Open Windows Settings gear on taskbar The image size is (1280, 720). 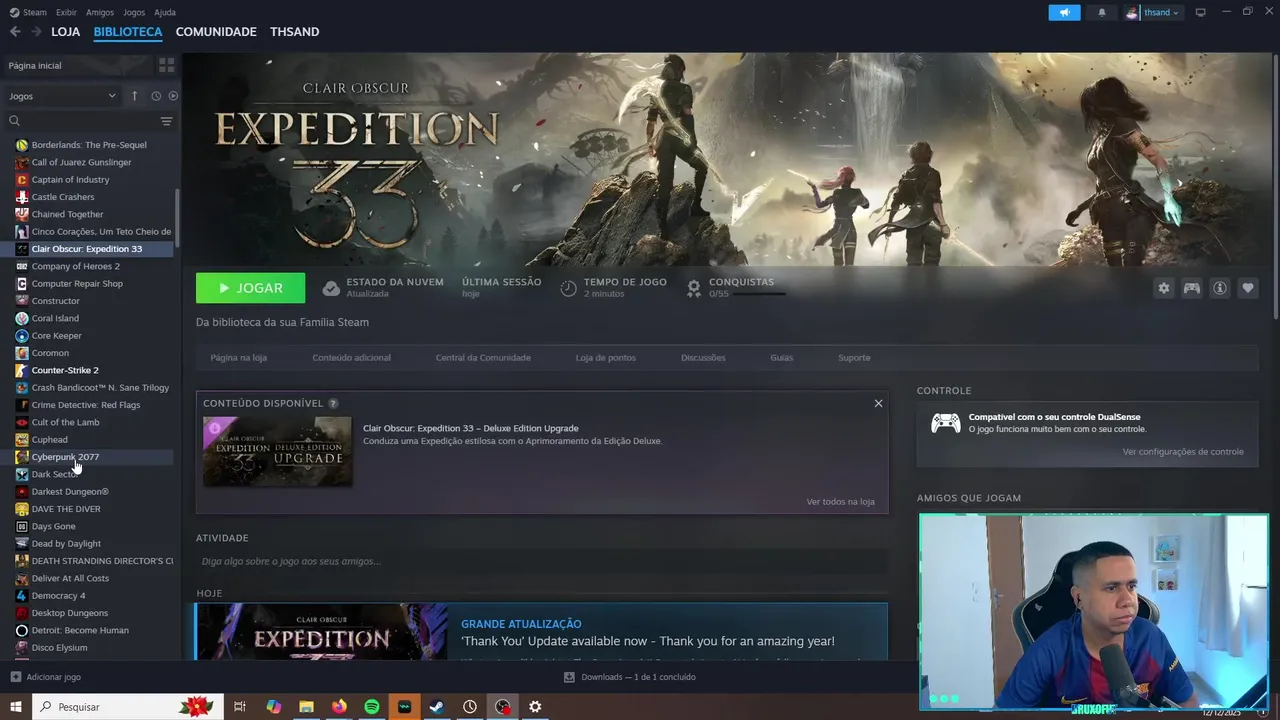(535, 707)
